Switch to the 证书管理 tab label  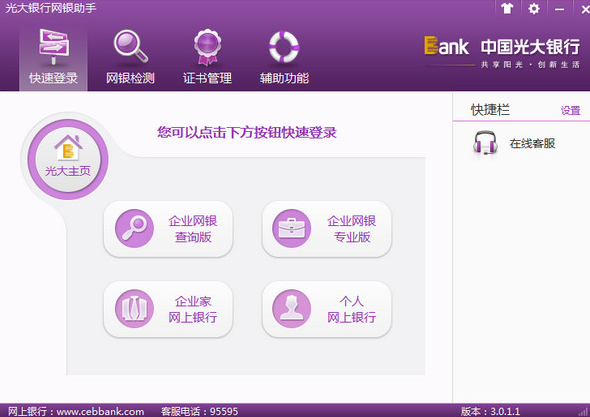(207, 78)
